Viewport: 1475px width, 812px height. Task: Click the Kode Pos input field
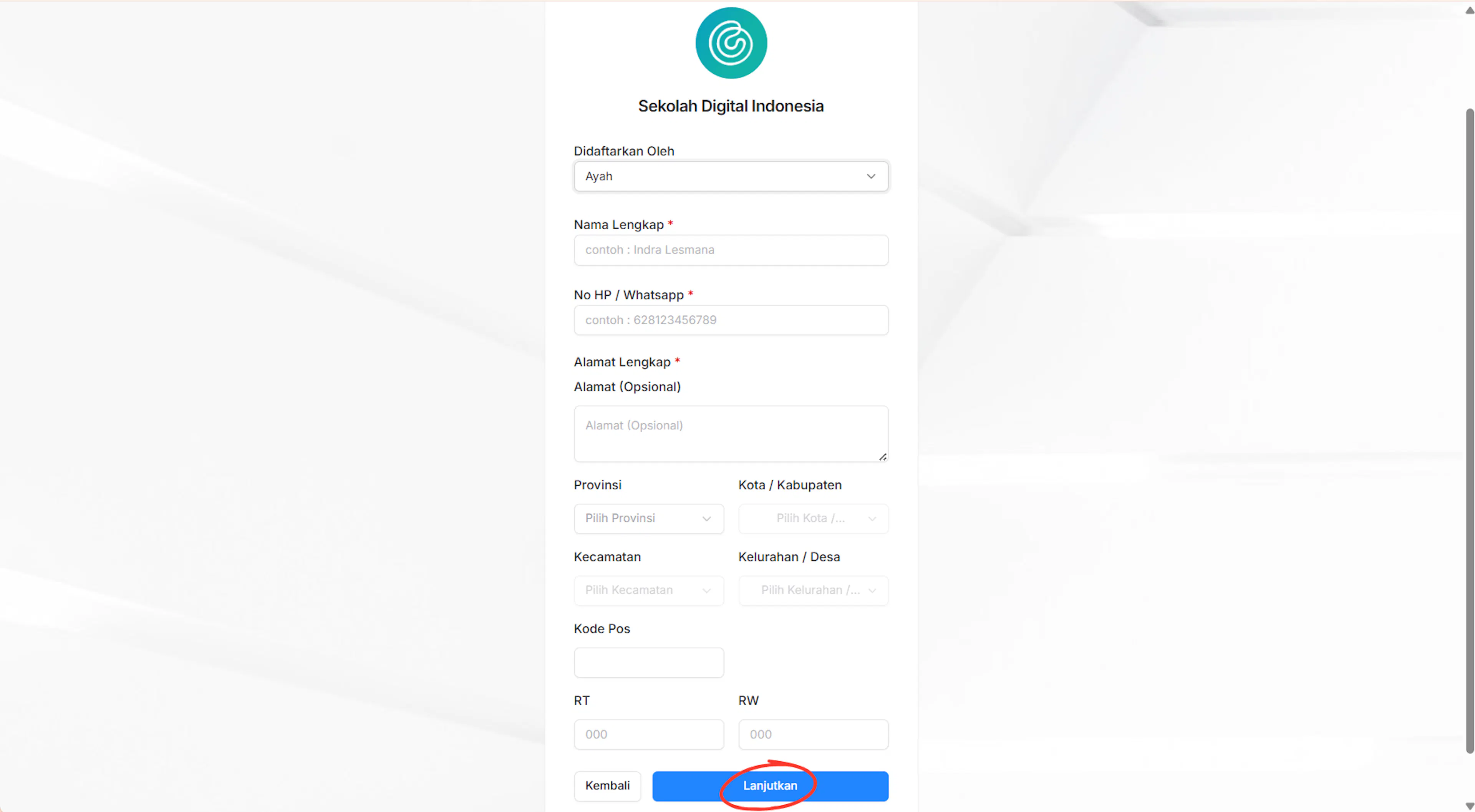[649, 663]
